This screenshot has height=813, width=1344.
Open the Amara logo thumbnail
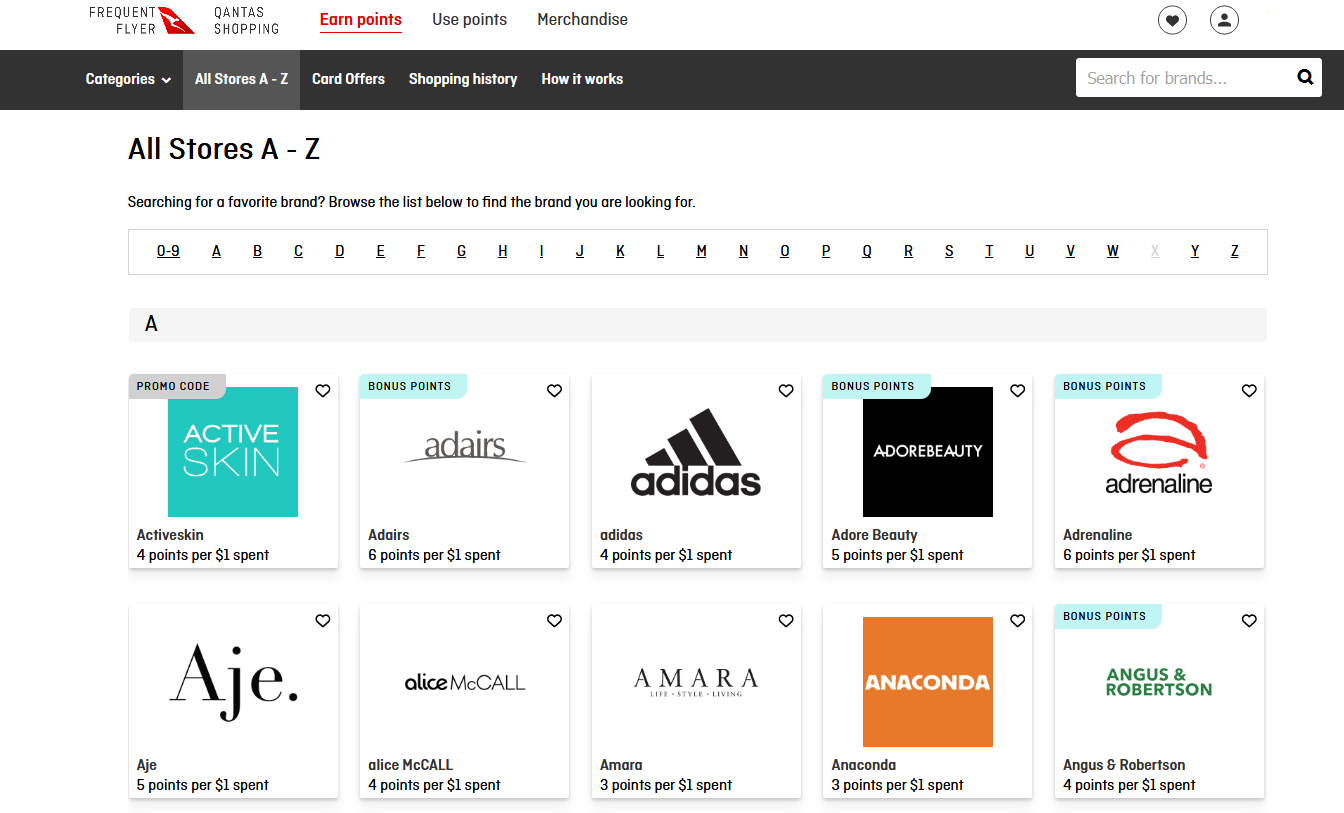(x=696, y=682)
